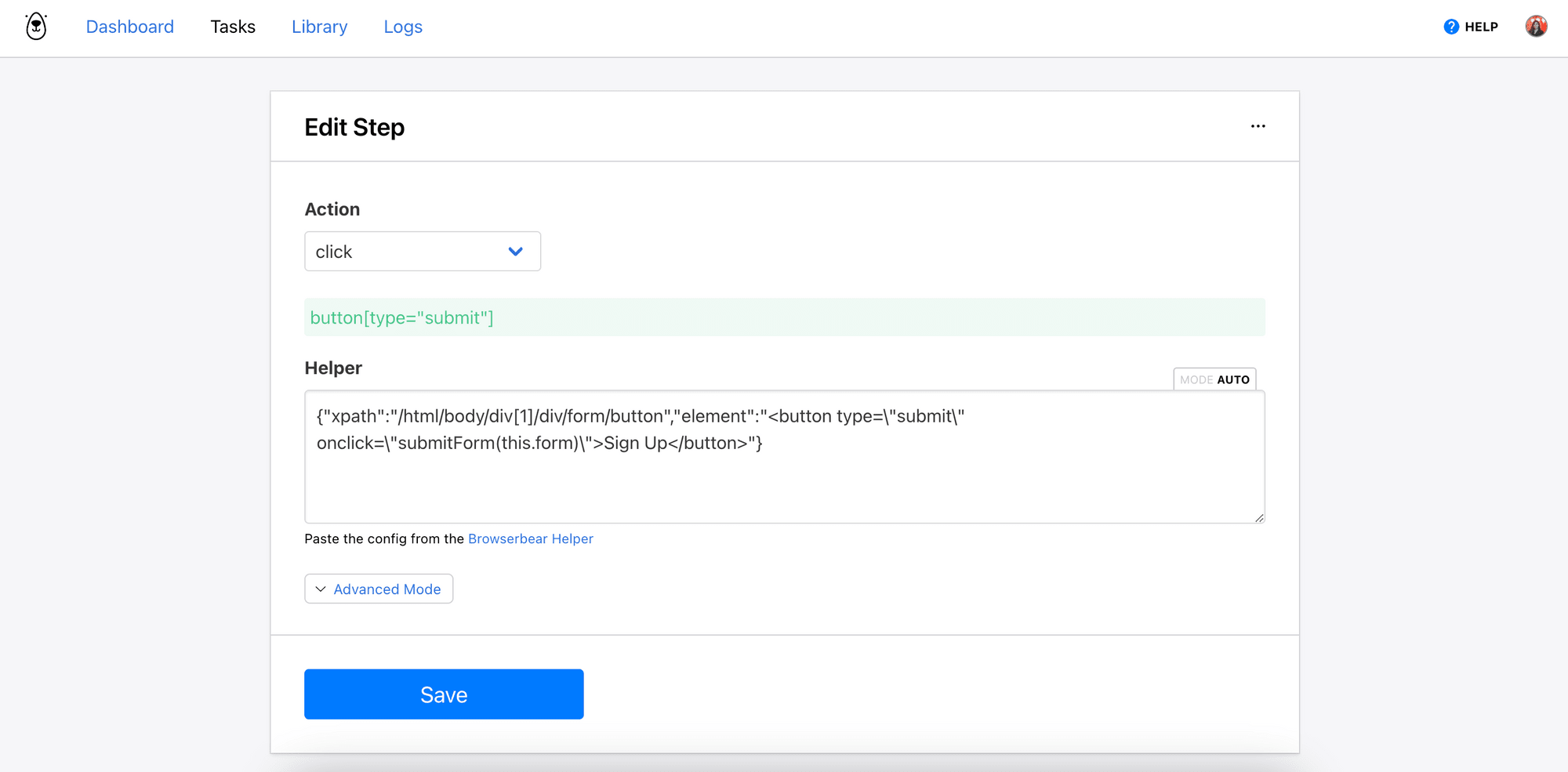Screen dimensions: 1568x772
Task: Click the chevron on the Action selector
Action: pos(515,251)
